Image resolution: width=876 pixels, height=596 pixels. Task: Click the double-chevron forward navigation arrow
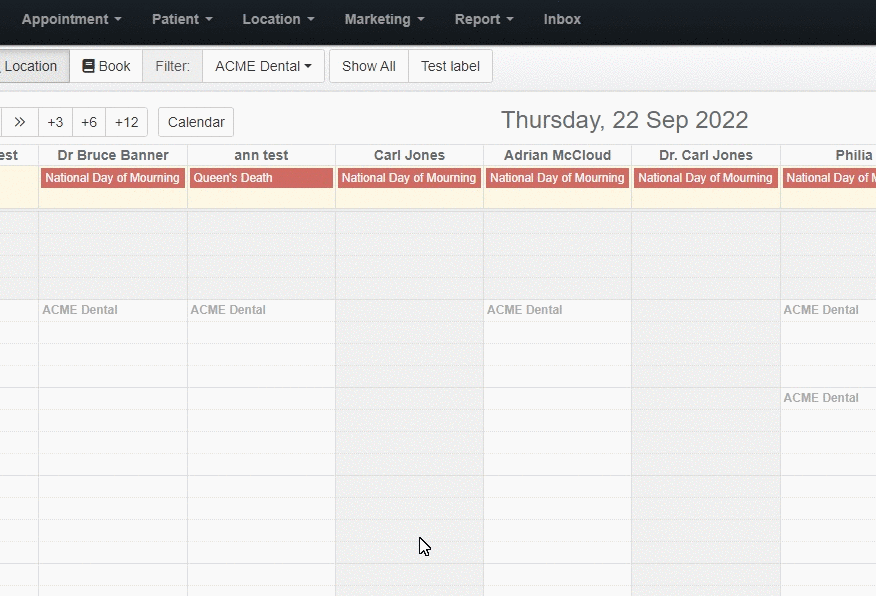[20, 122]
